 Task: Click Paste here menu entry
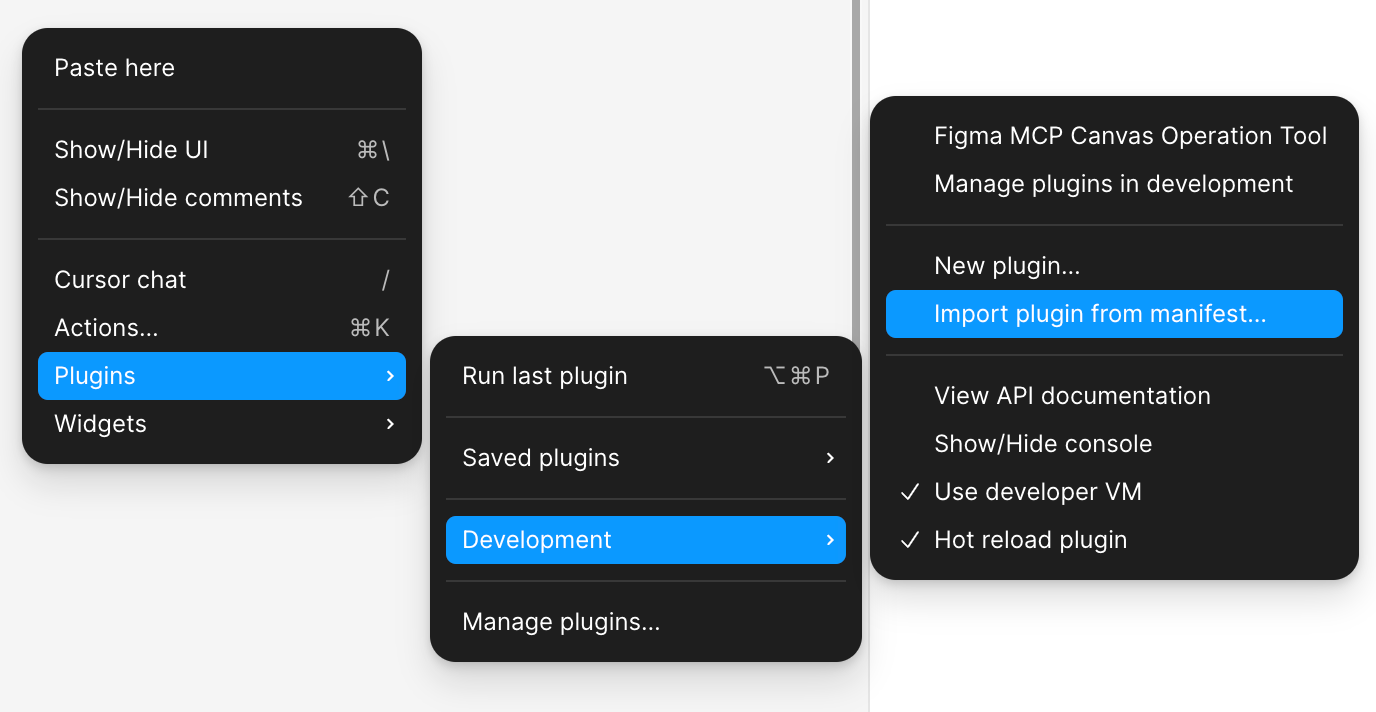[114, 68]
